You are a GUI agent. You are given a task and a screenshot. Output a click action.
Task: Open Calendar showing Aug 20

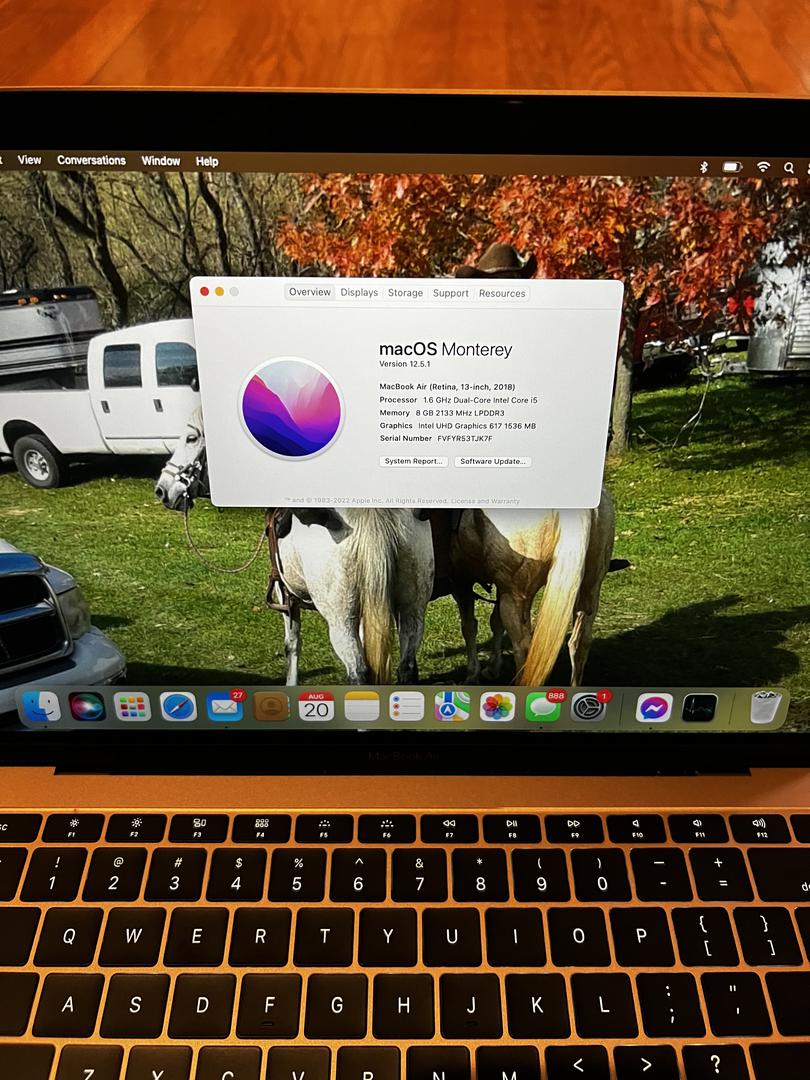pyautogui.click(x=316, y=707)
